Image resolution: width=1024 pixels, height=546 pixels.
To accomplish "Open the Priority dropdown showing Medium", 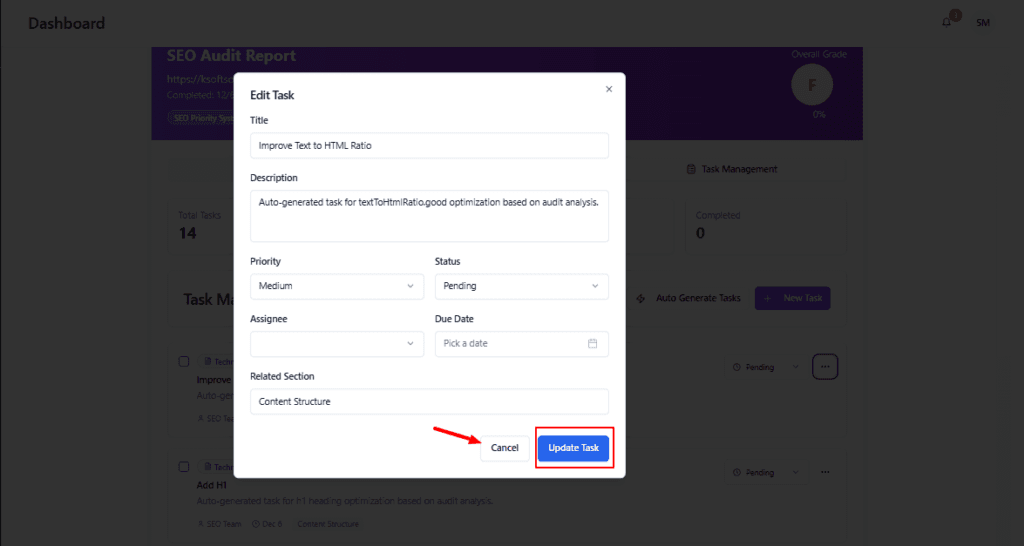I will click(336, 286).
